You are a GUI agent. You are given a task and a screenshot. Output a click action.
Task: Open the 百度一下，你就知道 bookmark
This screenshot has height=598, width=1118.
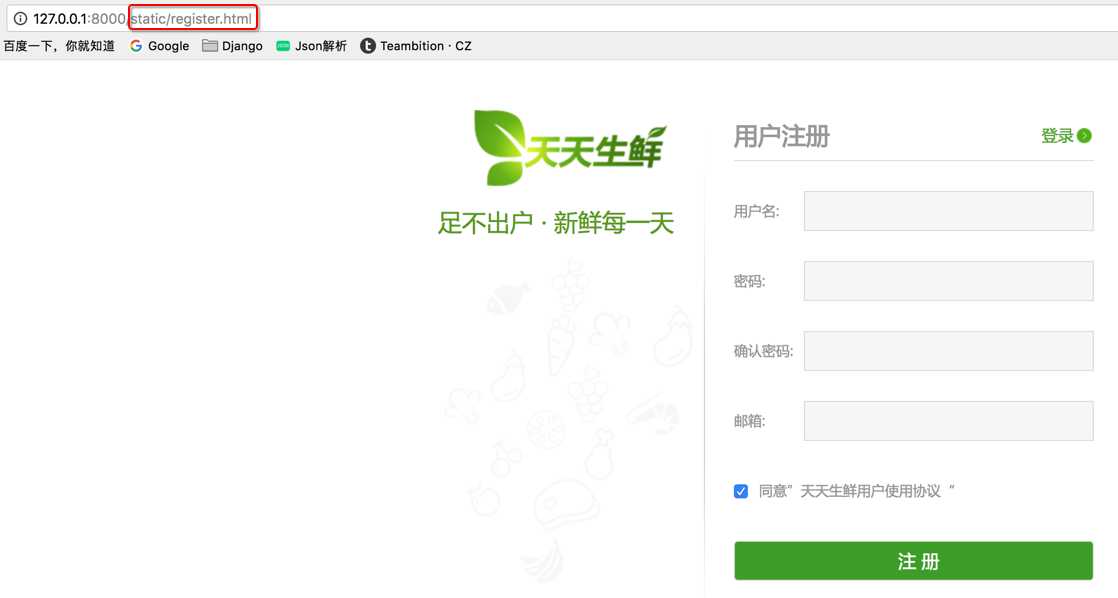point(57,45)
